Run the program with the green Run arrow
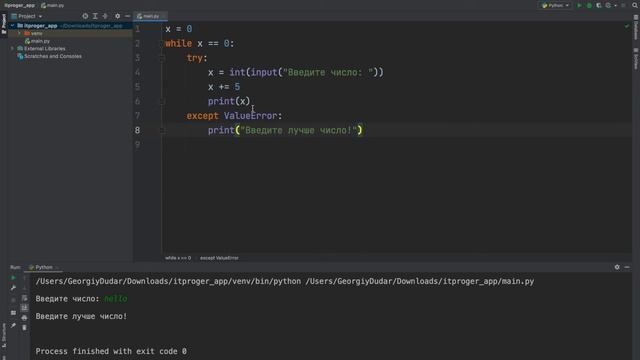The width and height of the screenshot is (640, 360). click(579, 5)
